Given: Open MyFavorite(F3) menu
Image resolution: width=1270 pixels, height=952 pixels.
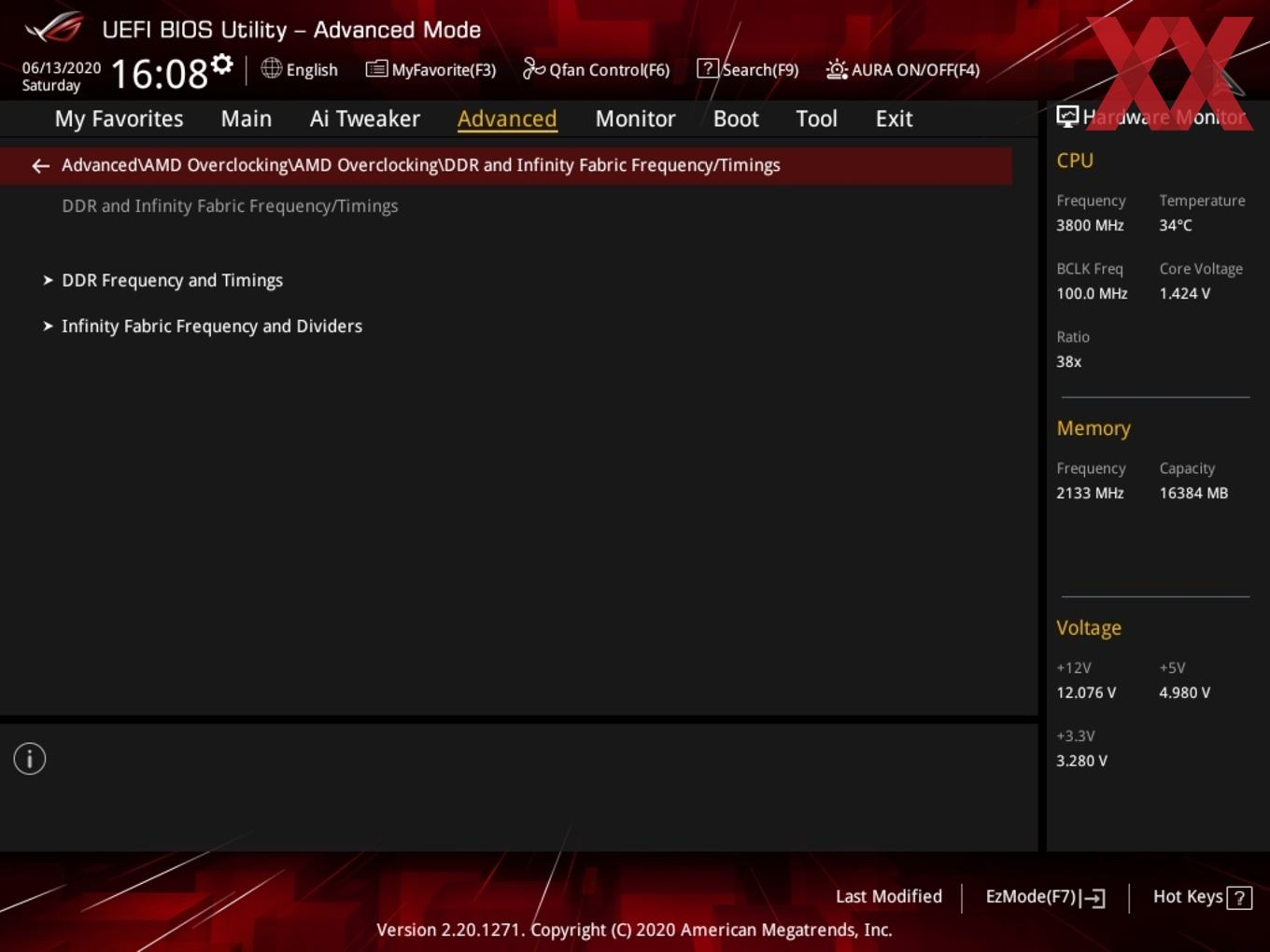Looking at the screenshot, I should pos(444,70).
